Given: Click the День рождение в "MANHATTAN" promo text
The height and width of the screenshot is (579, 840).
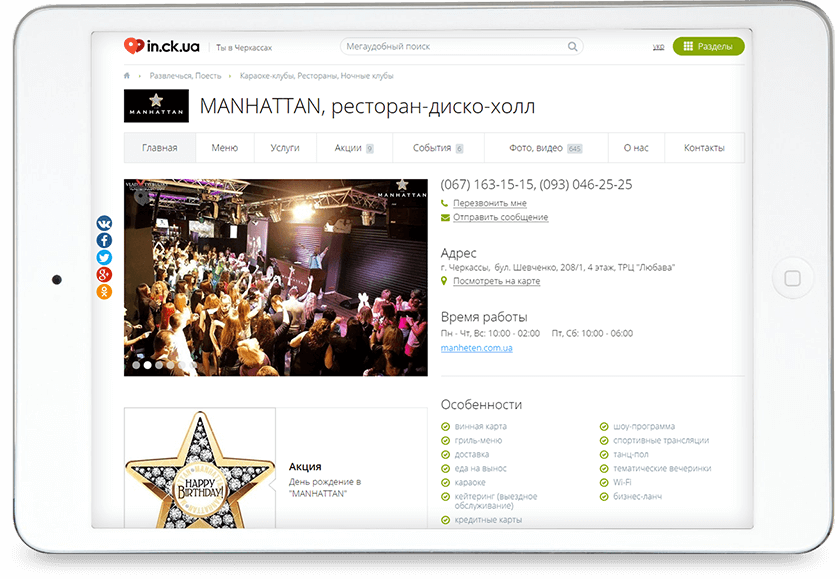Looking at the screenshot, I should (x=325, y=487).
